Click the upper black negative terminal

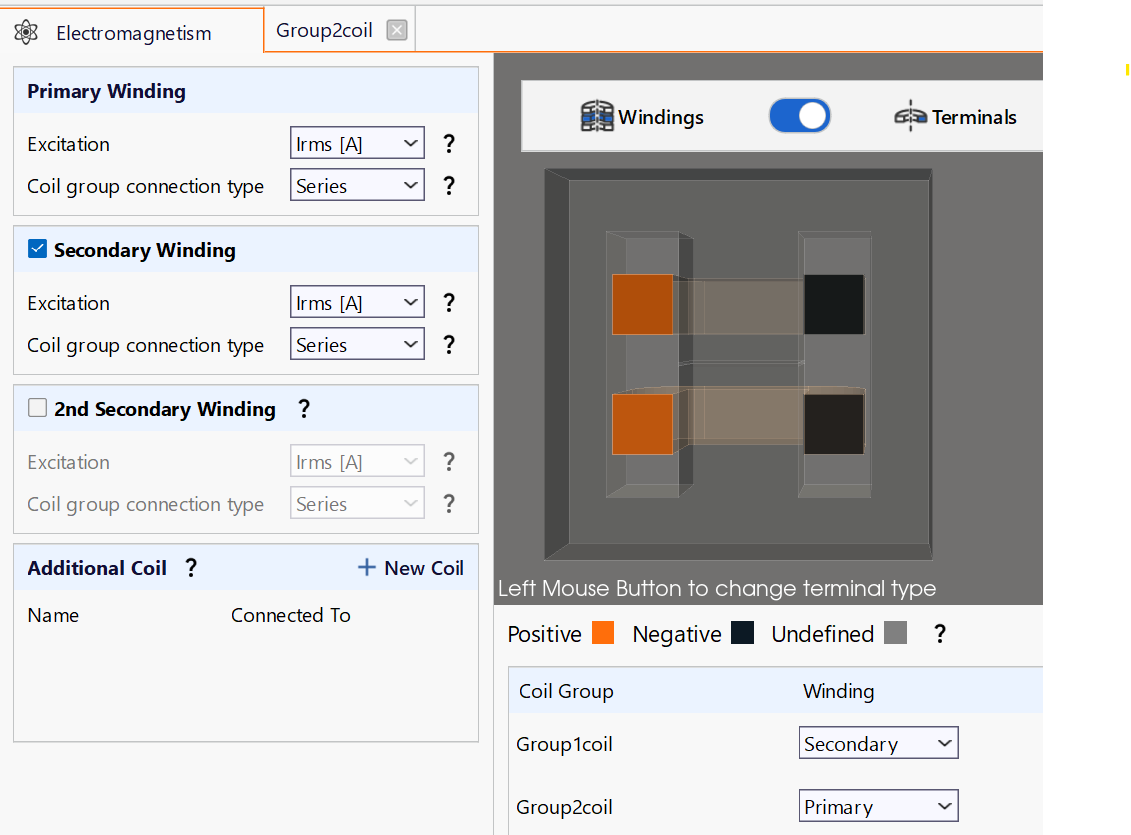point(834,304)
